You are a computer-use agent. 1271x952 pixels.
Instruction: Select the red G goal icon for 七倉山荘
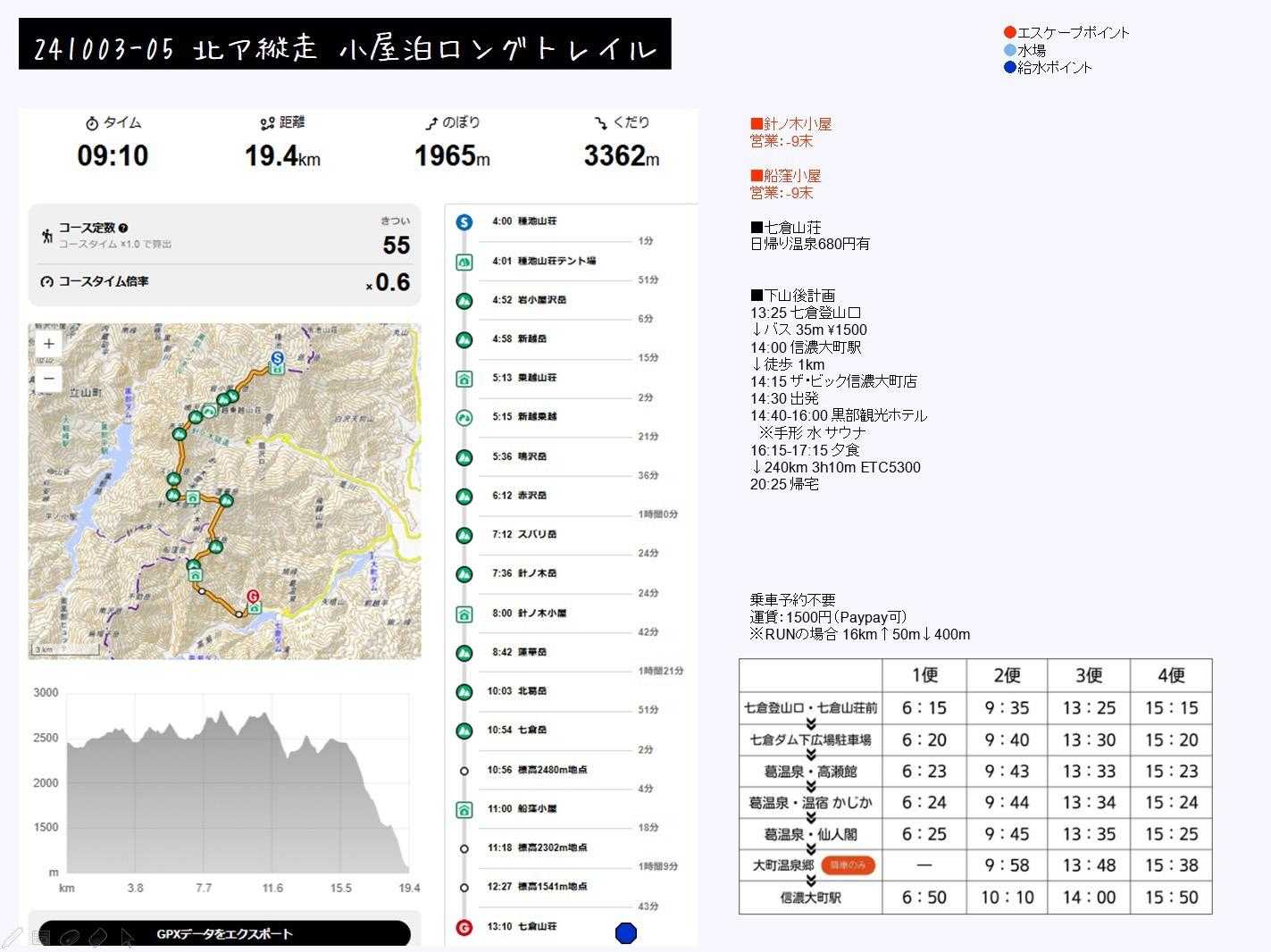pyautogui.click(x=464, y=928)
